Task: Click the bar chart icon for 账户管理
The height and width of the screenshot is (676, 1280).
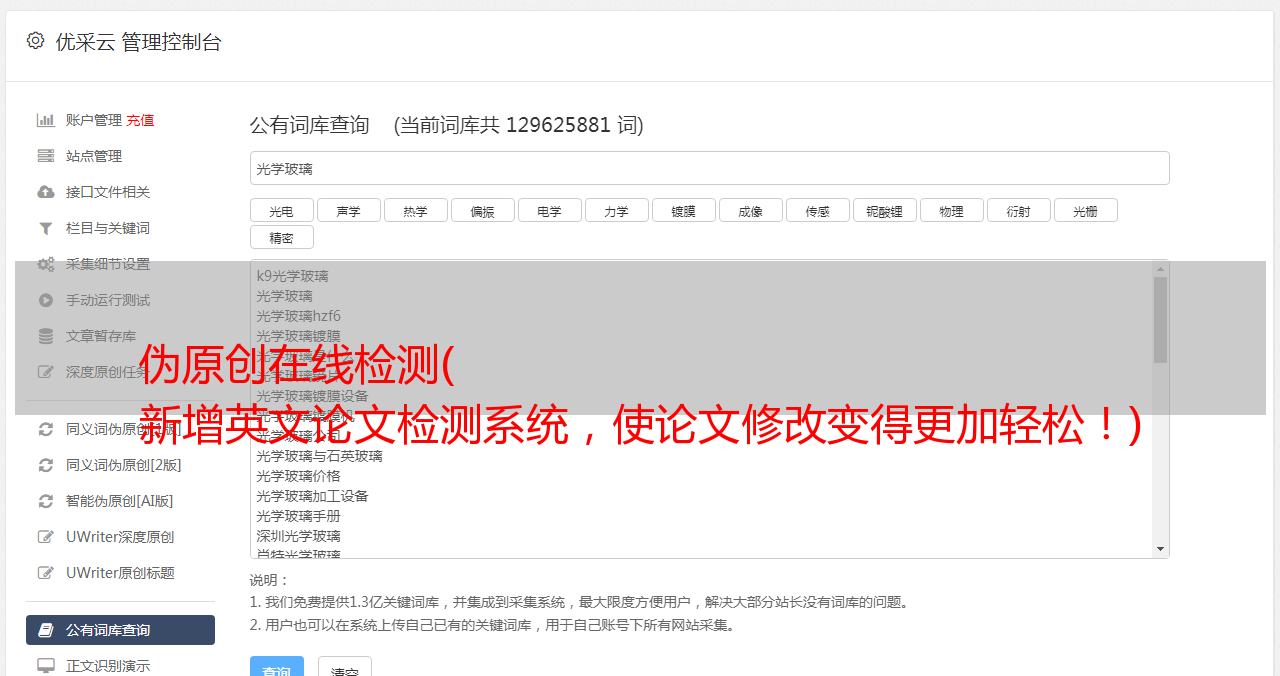Action: coord(46,120)
